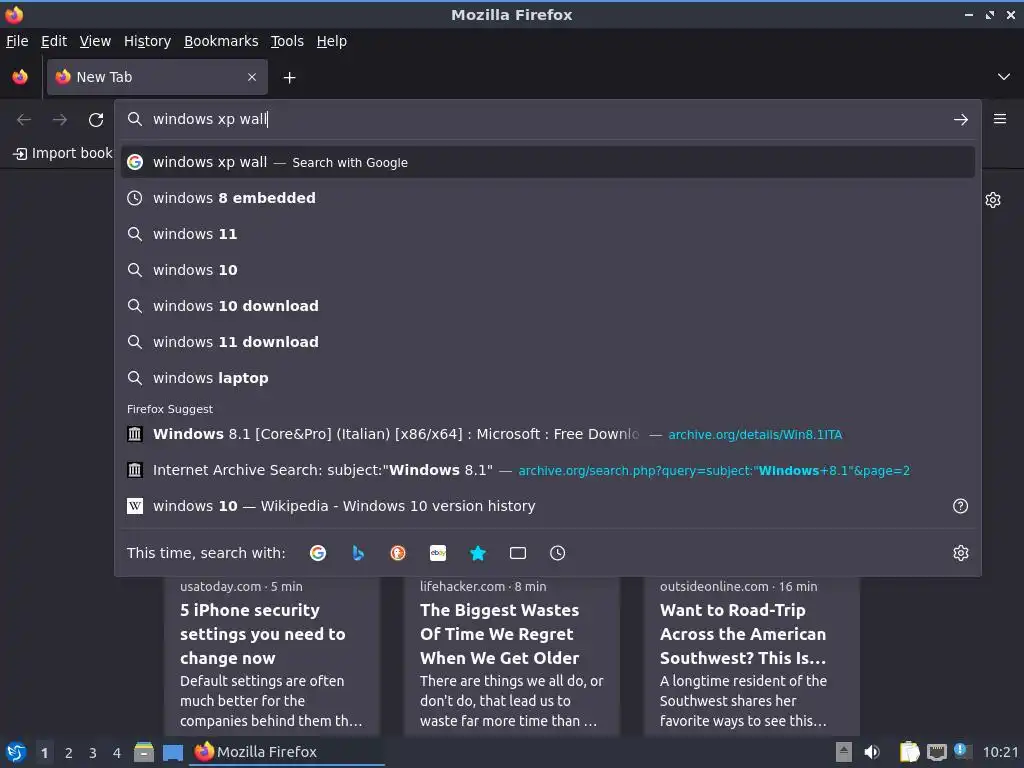Select 'windows xp wall' Search with Google row
This screenshot has height=768, width=1024.
pyautogui.click(x=548, y=162)
